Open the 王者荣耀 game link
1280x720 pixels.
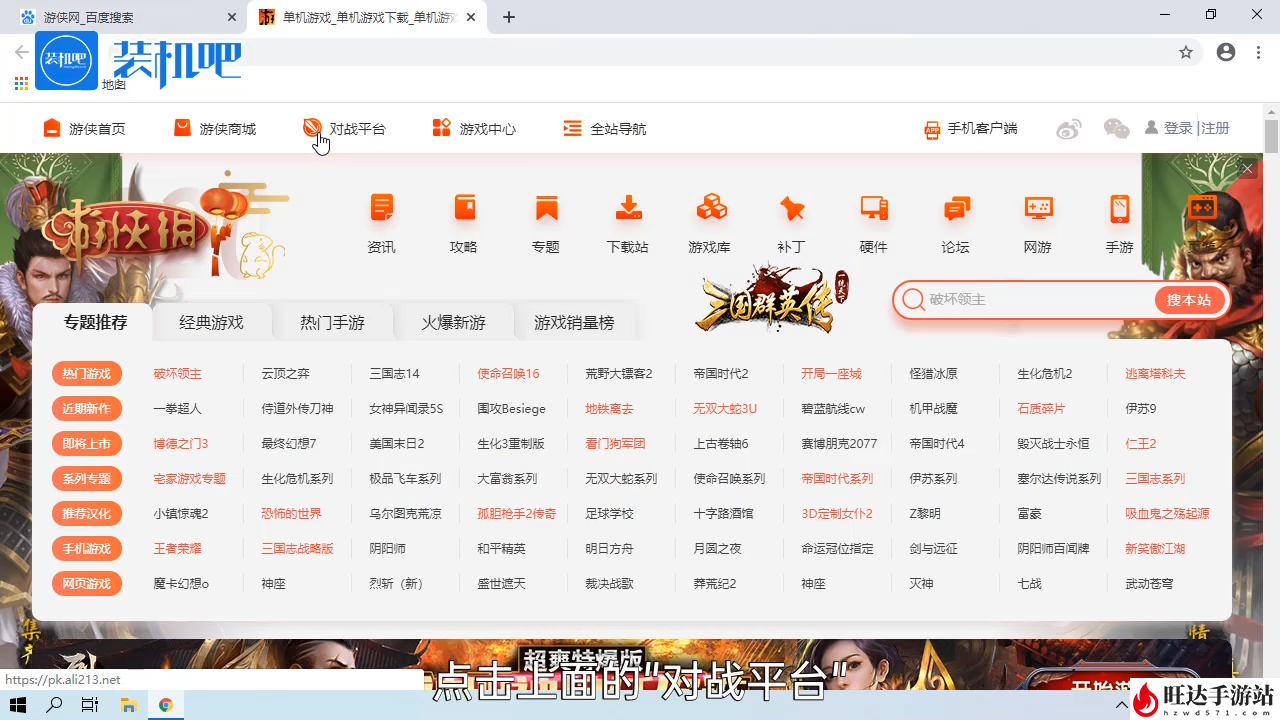(x=177, y=548)
